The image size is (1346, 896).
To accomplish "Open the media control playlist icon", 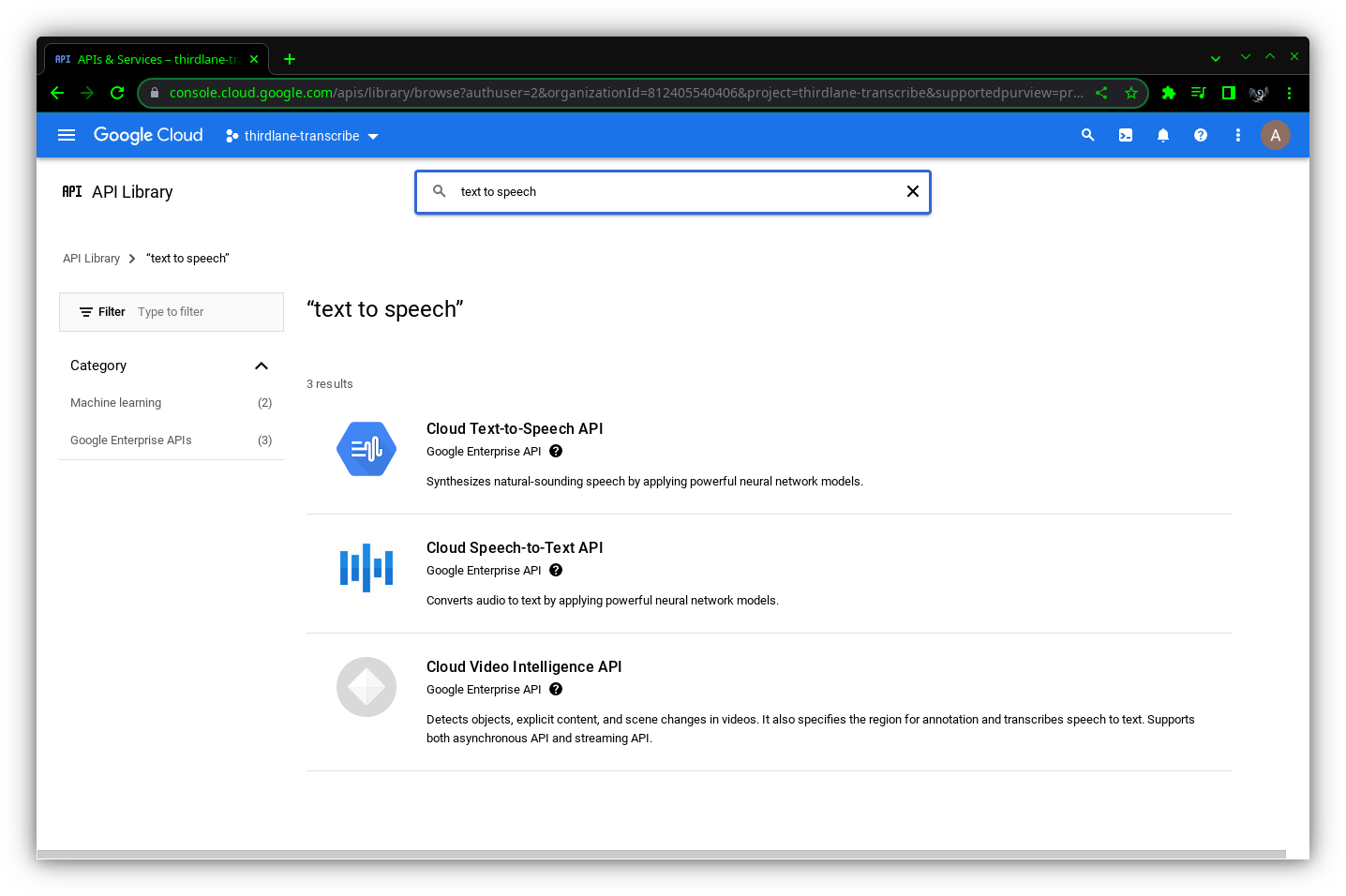I will pos(1199,93).
